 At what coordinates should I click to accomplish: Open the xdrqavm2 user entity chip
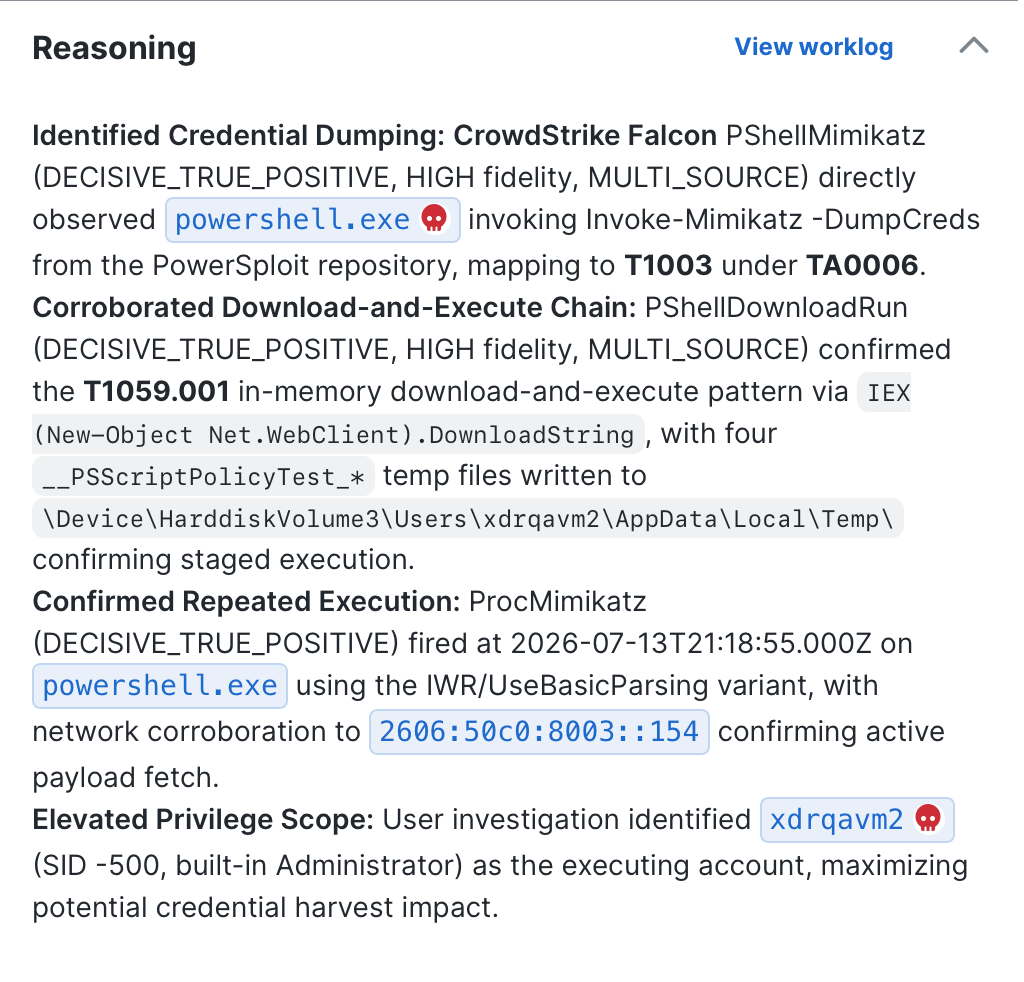click(x=857, y=819)
